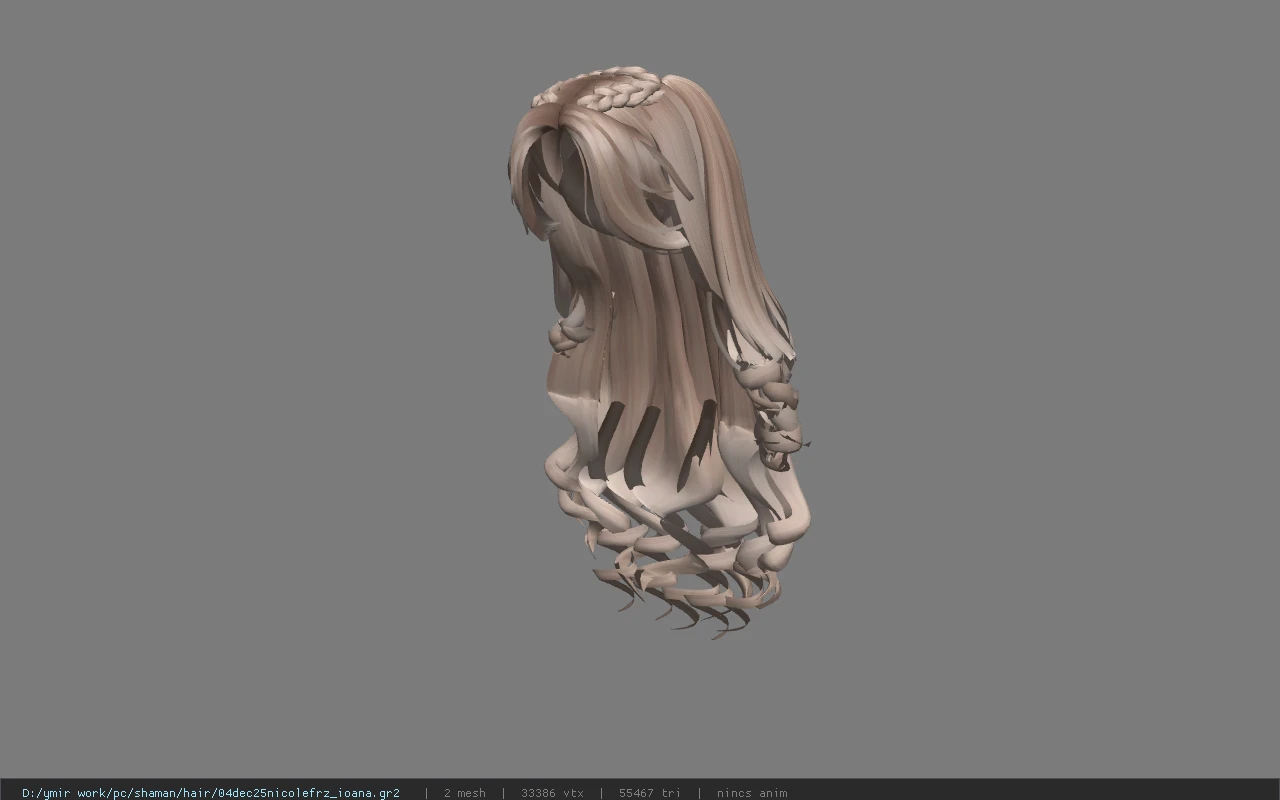Click the '55467 tri' triangle count
The height and width of the screenshot is (800, 1280).
point(650,793)
